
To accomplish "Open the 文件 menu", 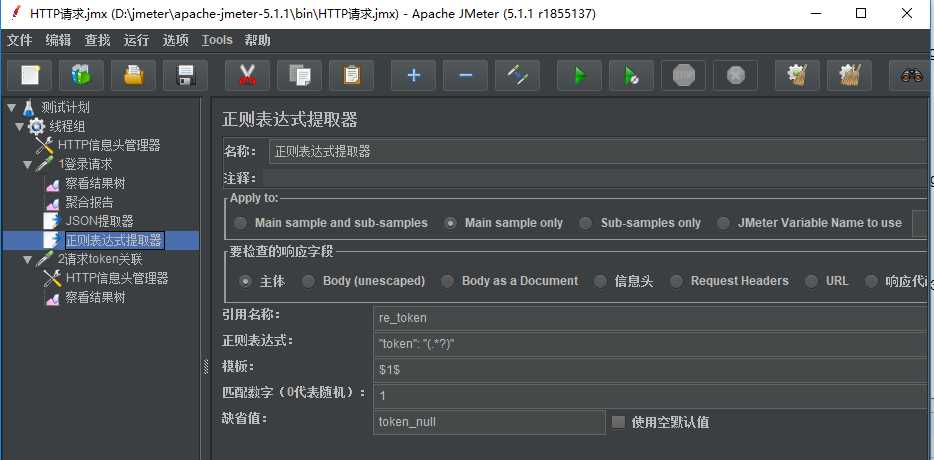I will (x=19, y=41).
